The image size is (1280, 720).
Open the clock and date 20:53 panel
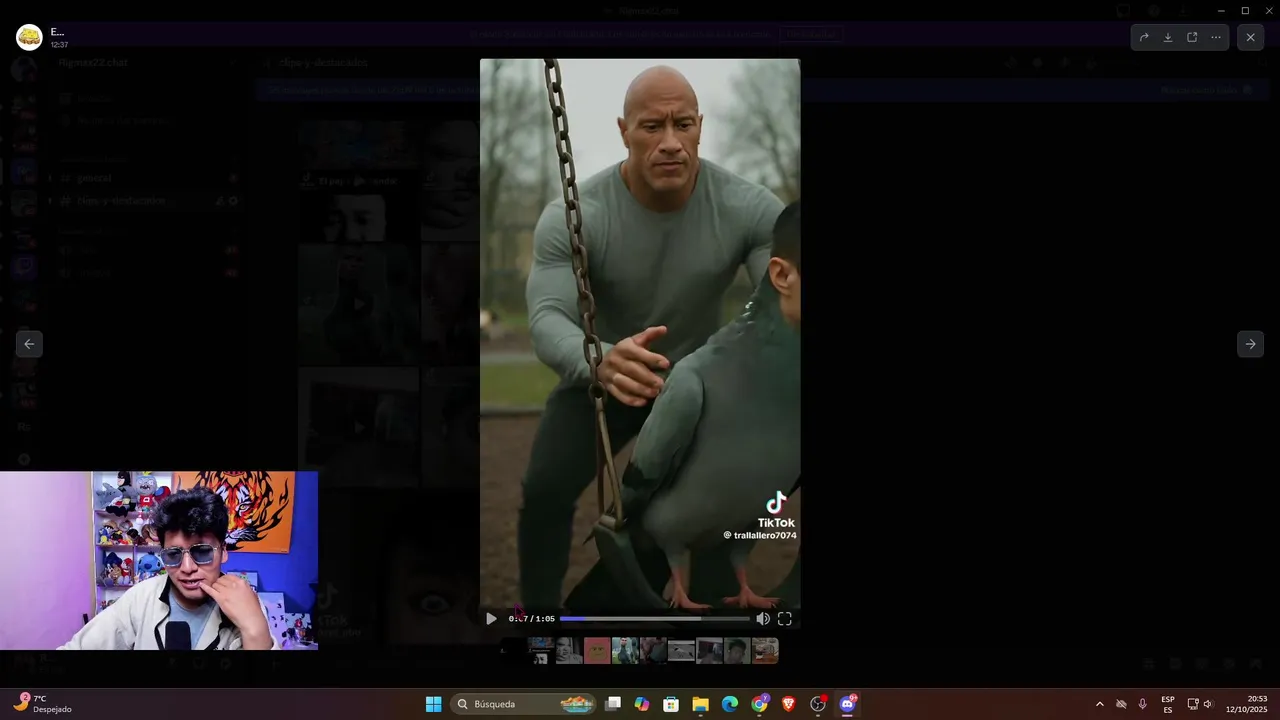click(x=1247, y=704)
